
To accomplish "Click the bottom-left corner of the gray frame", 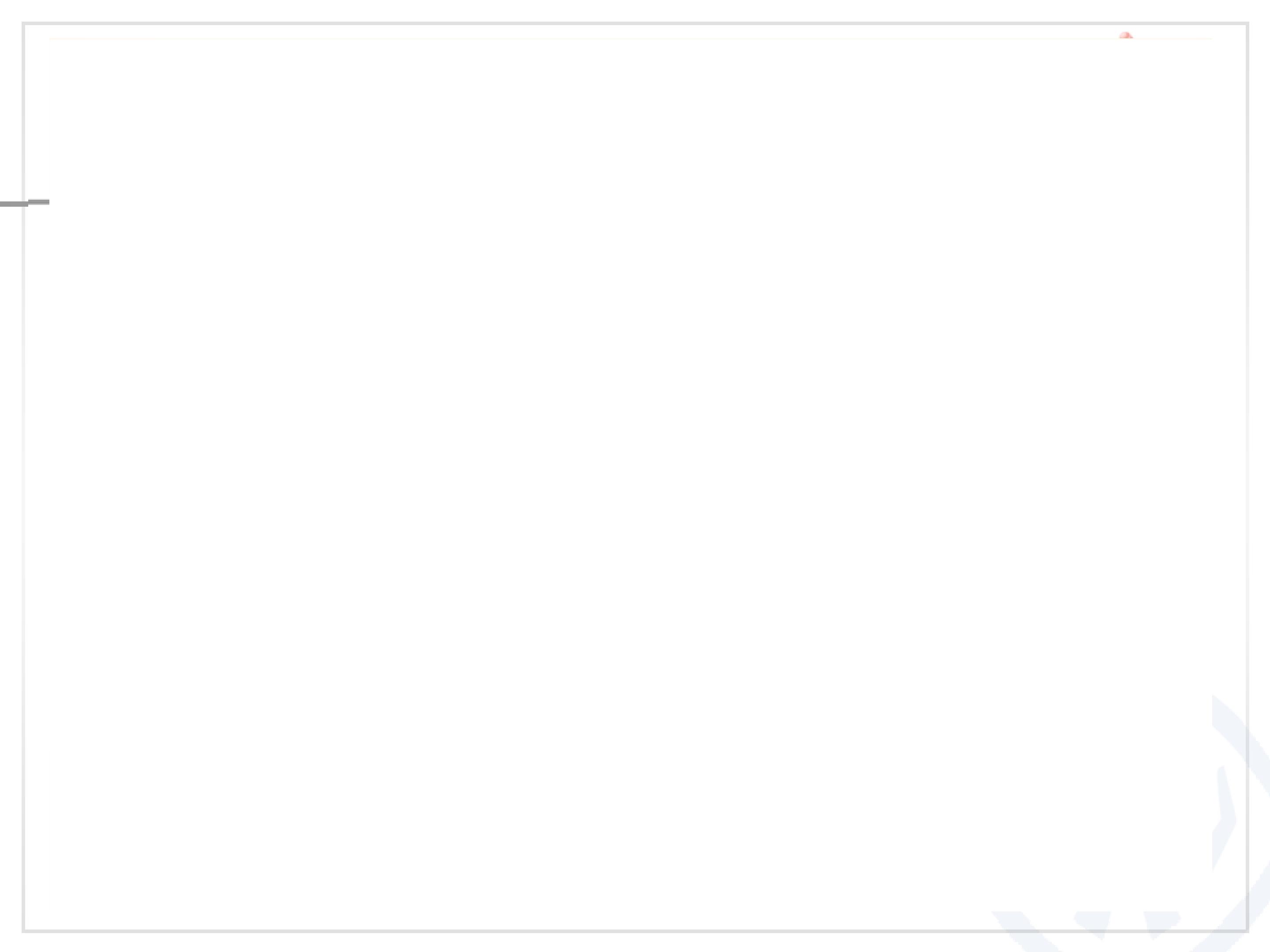I will [x=23, y=930].
